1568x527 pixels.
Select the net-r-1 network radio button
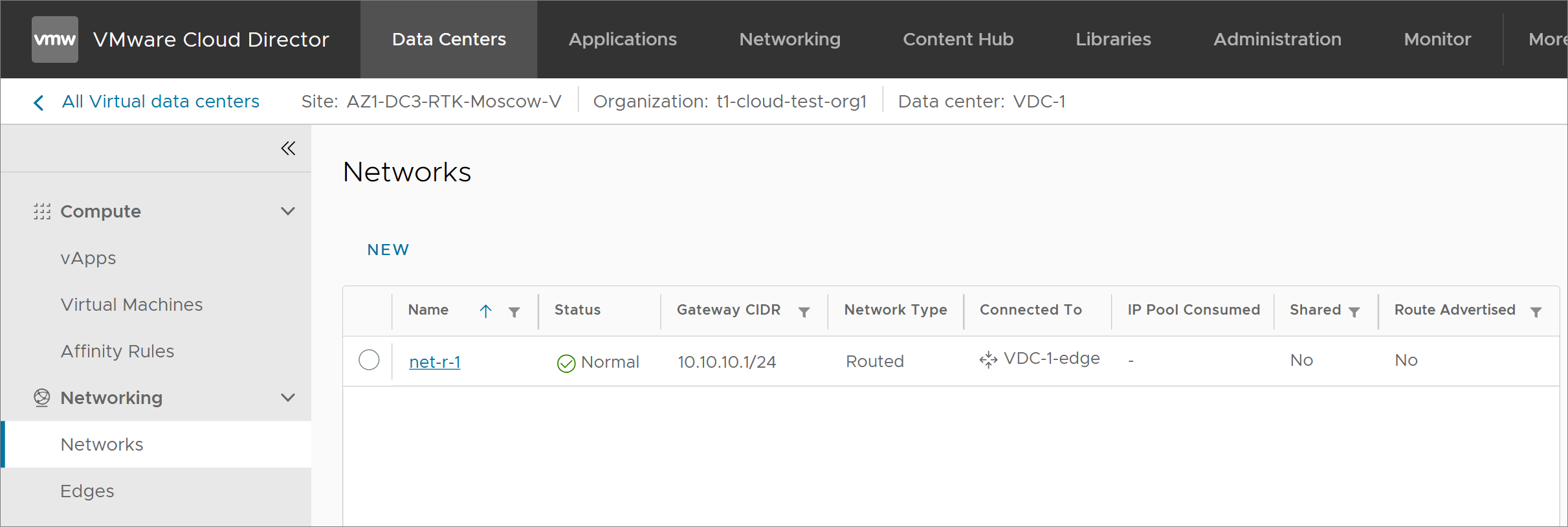coord(369,360)
